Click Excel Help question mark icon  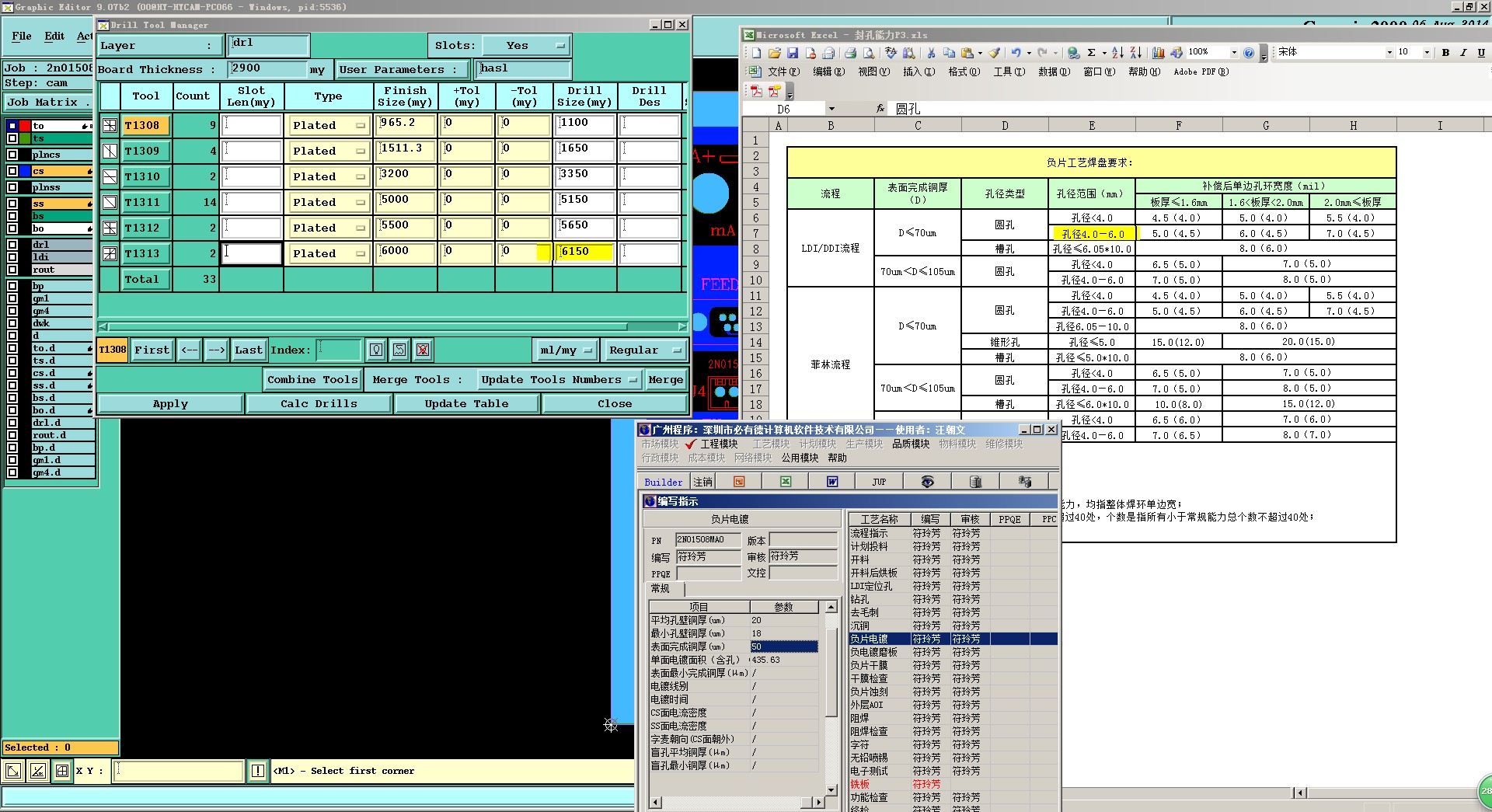(1248, 53)
